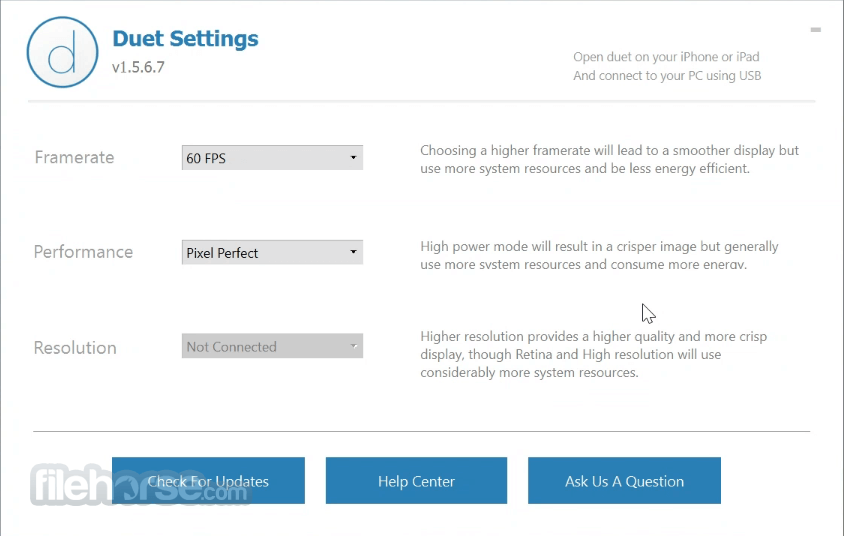This screenshot has width=844, height=536.
Task: Click the Performance label
Action: pos(83,252)
